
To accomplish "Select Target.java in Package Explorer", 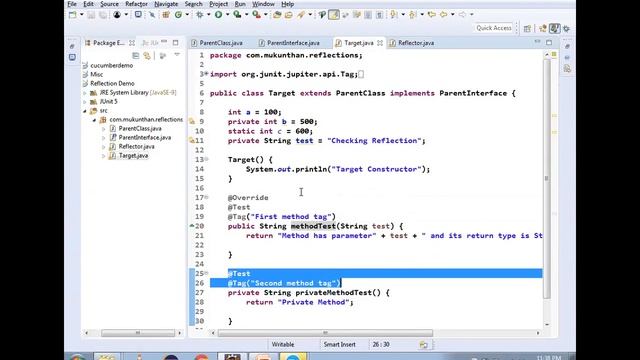I will coord(133,156).
